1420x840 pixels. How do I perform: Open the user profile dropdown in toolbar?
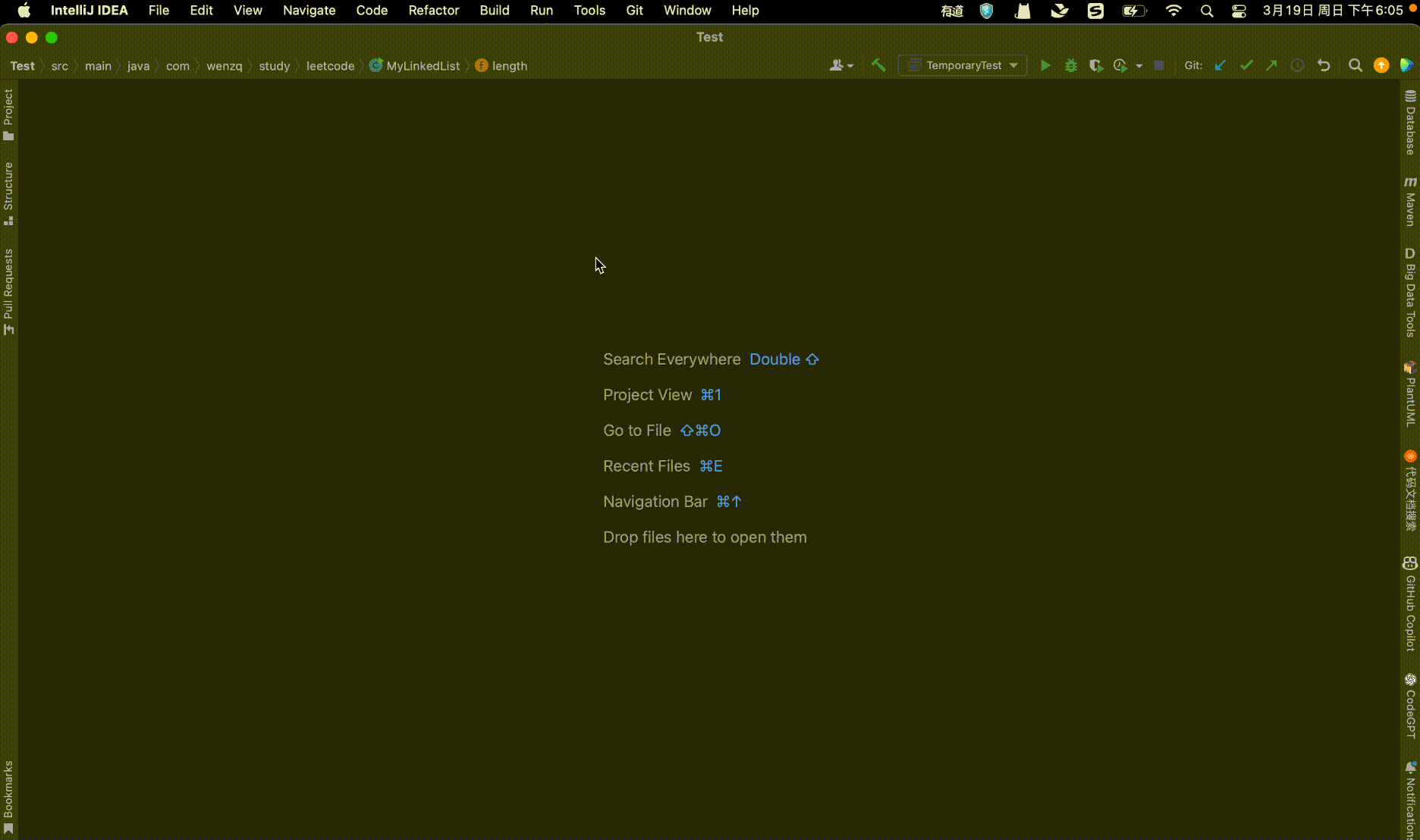tap(840, 65)
